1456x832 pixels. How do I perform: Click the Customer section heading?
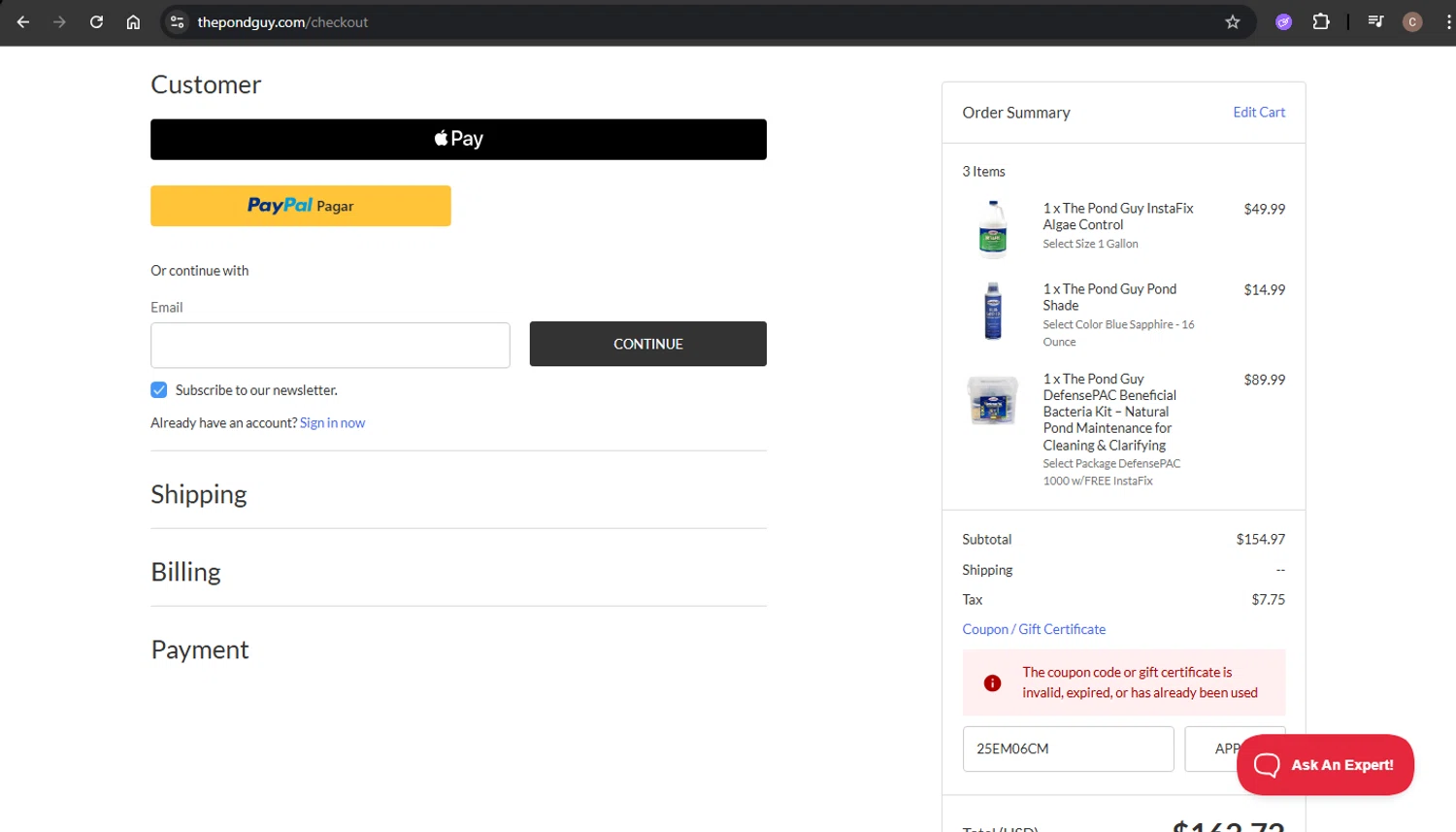(206, 84)
